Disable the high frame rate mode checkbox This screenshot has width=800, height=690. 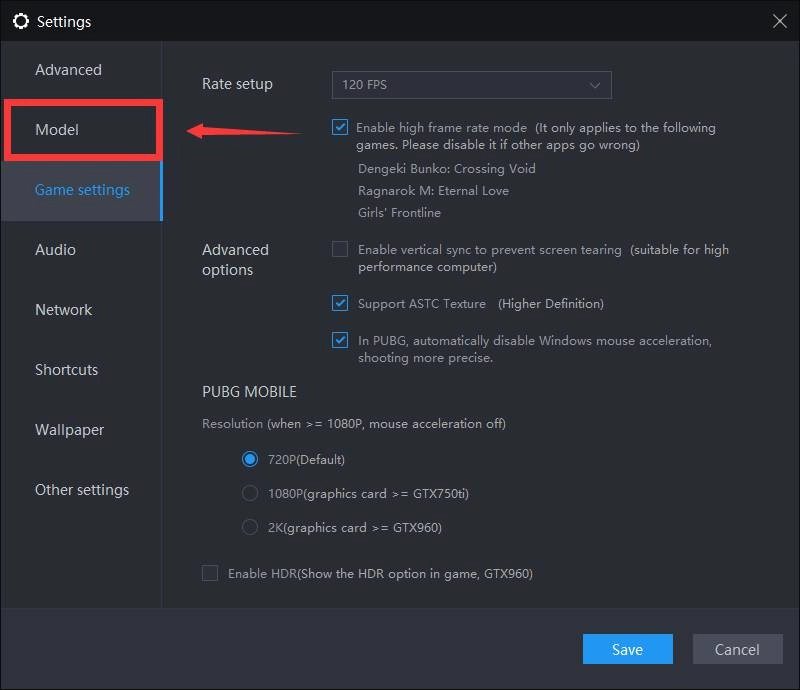(341, 128)
